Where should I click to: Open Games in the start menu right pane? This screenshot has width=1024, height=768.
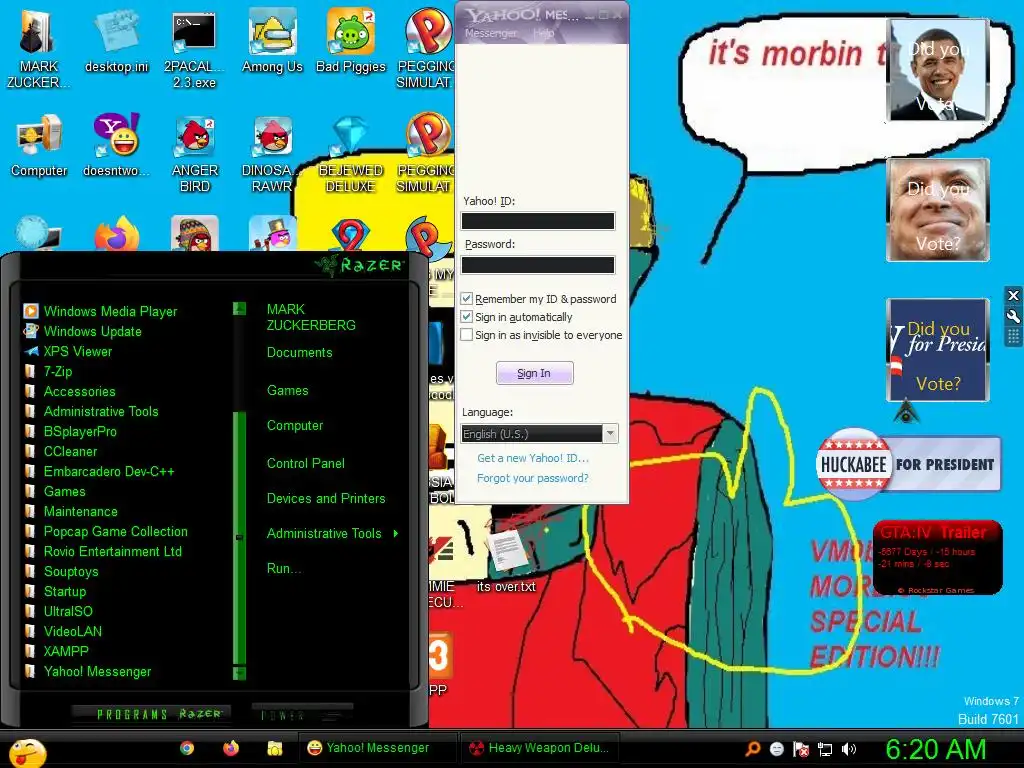point(287,391)
